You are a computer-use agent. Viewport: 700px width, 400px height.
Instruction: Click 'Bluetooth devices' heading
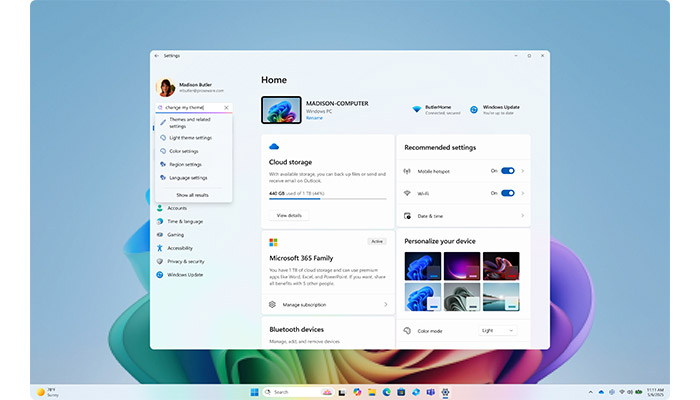(x=296, y=329)
